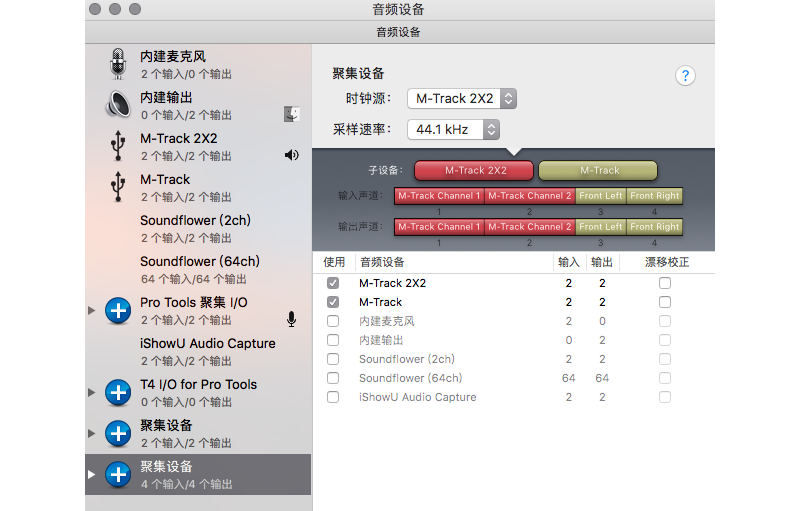Enable the 内建麦克风 use checkbox
The height and width of the screenshot is (511, 800).
click(x=333, y=321)
